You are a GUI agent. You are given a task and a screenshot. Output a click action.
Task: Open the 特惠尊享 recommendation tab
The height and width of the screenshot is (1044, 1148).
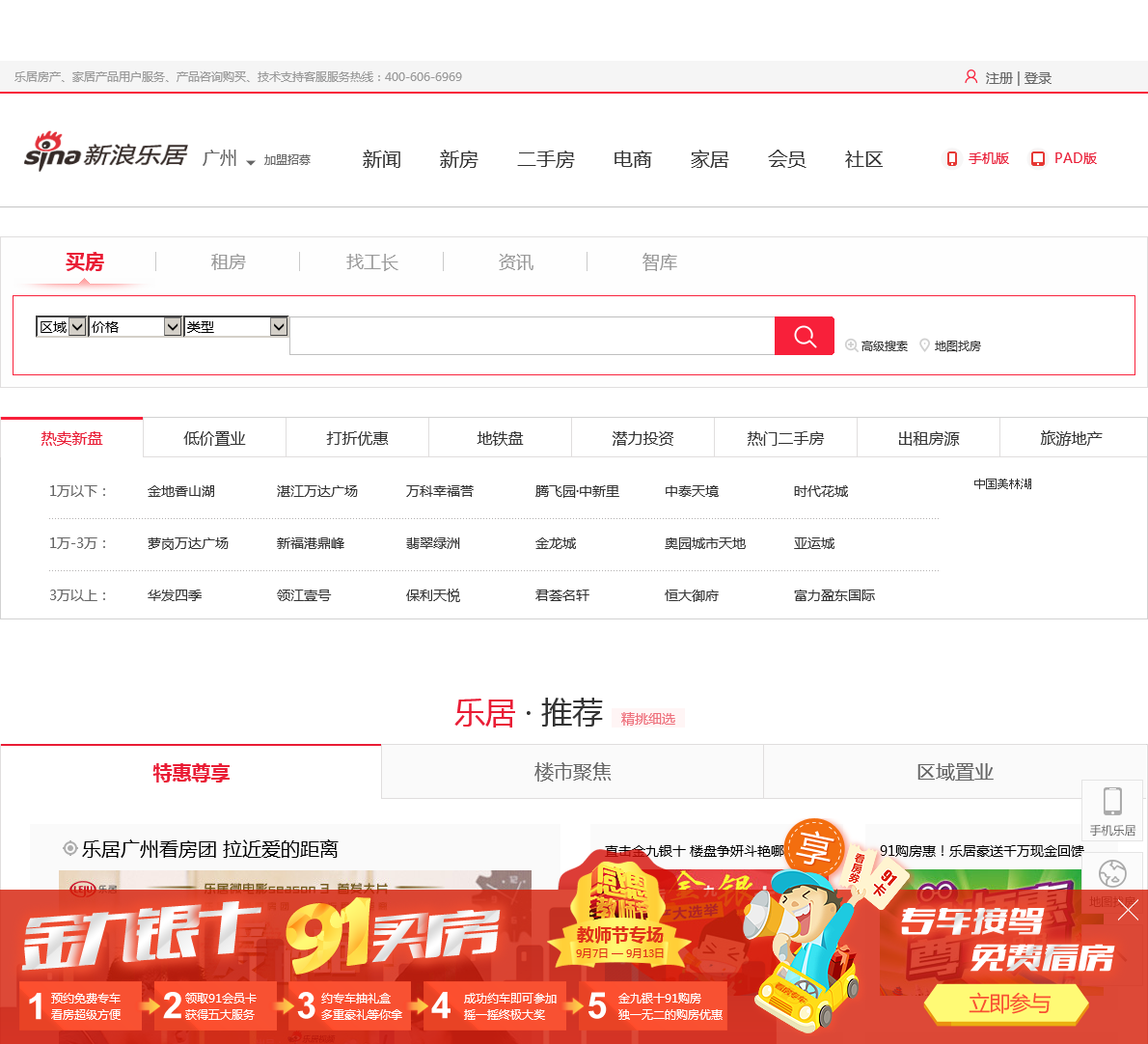point(191,772)
